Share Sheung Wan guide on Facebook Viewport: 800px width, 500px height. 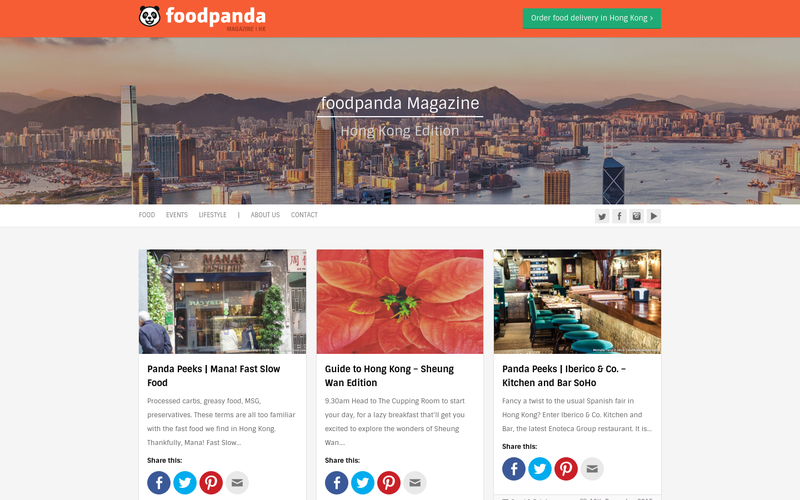coord(336,483)
